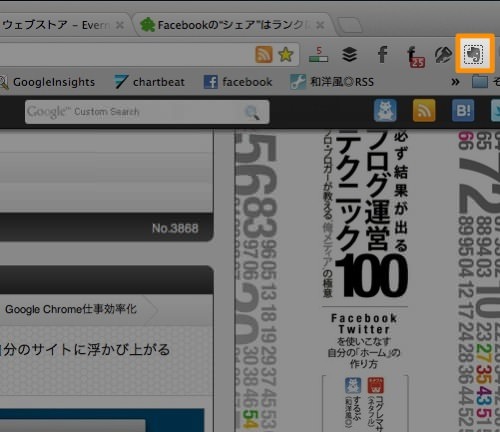Switch to the Facebookの"シェア" tab
This screenshot has height=432, width=500.
(232, 25)
